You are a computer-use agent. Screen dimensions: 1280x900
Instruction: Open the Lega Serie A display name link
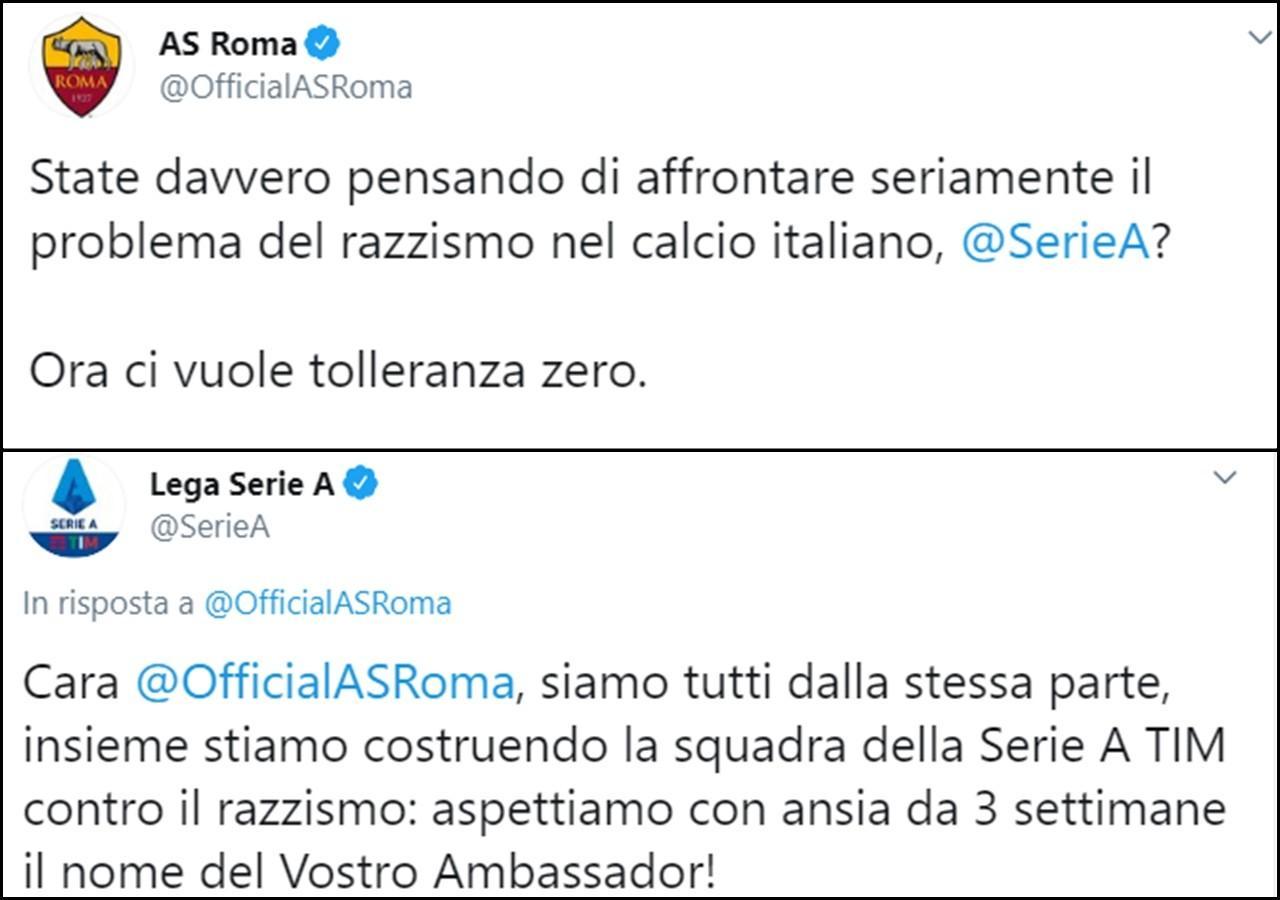tap(242, 485)
